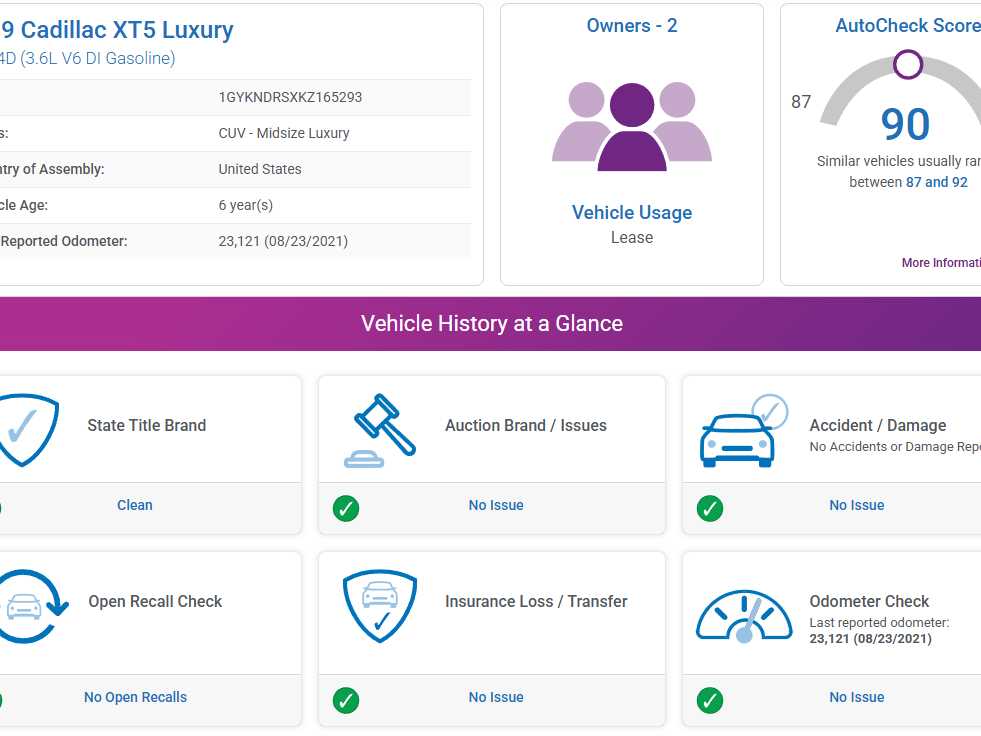Screen dimensions: 981x736
Task: Click the three-person Owners icon
Action: [x=632, y=126]
